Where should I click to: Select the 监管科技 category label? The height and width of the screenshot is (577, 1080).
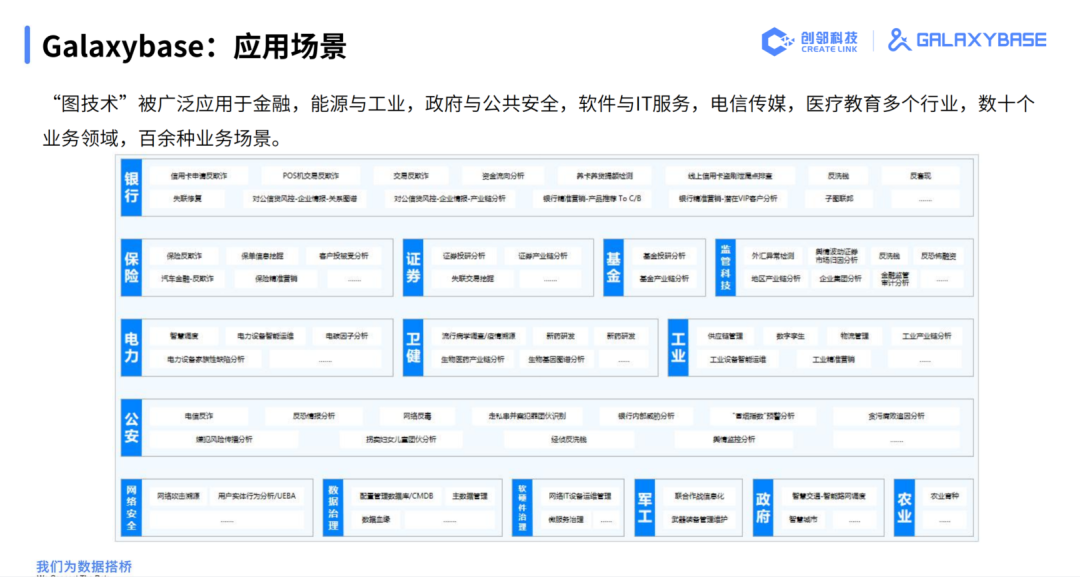725,268
